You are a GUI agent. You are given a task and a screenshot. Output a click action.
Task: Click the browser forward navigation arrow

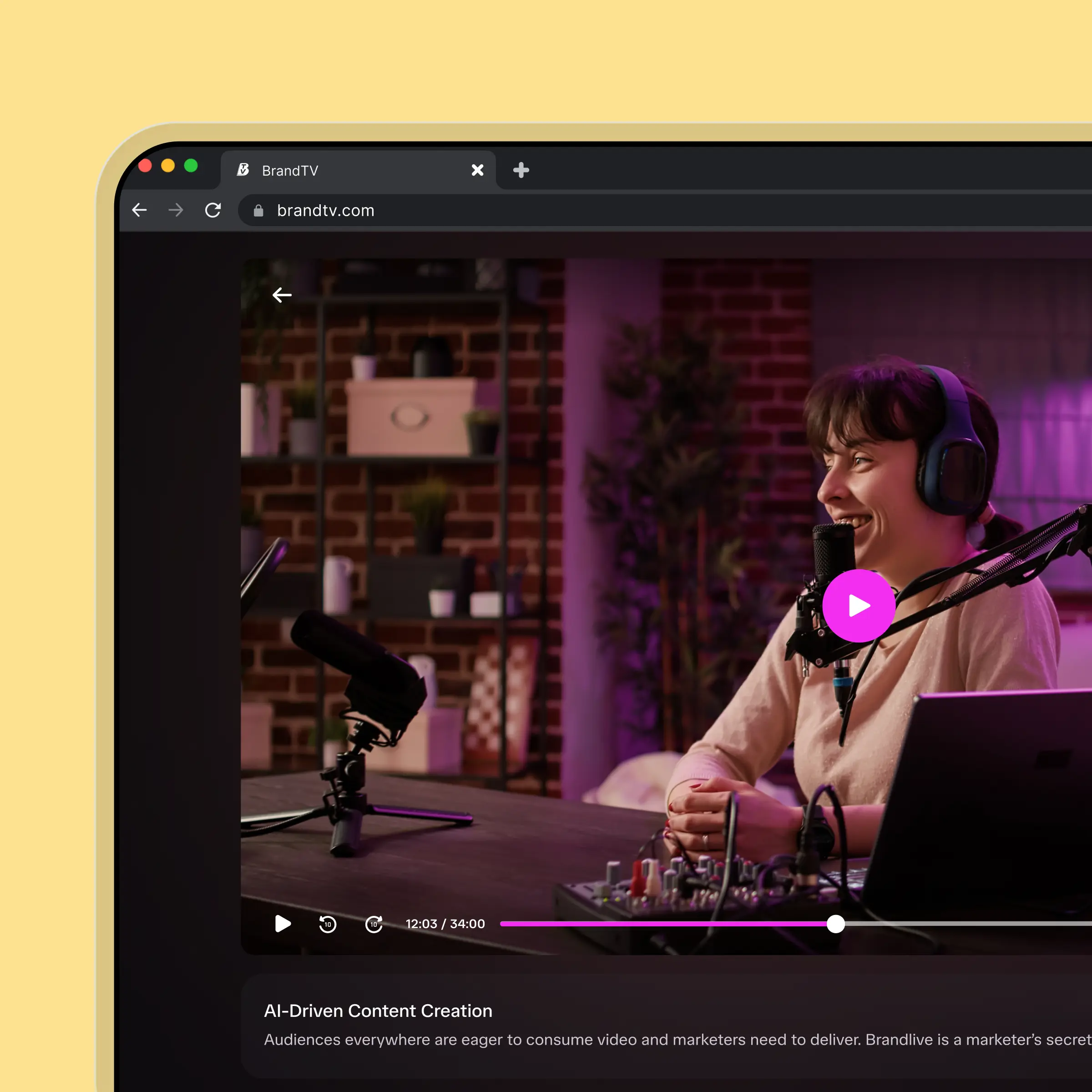176,210
